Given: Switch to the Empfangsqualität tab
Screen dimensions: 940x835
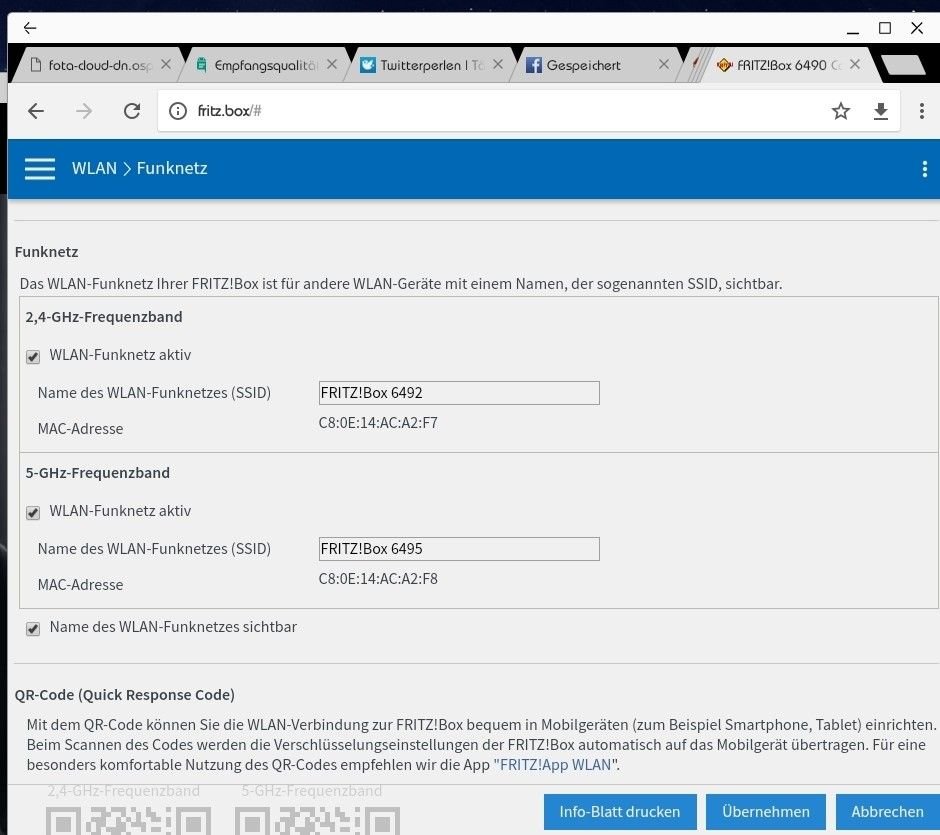Looking at the screenshot, I should point(264,65).
